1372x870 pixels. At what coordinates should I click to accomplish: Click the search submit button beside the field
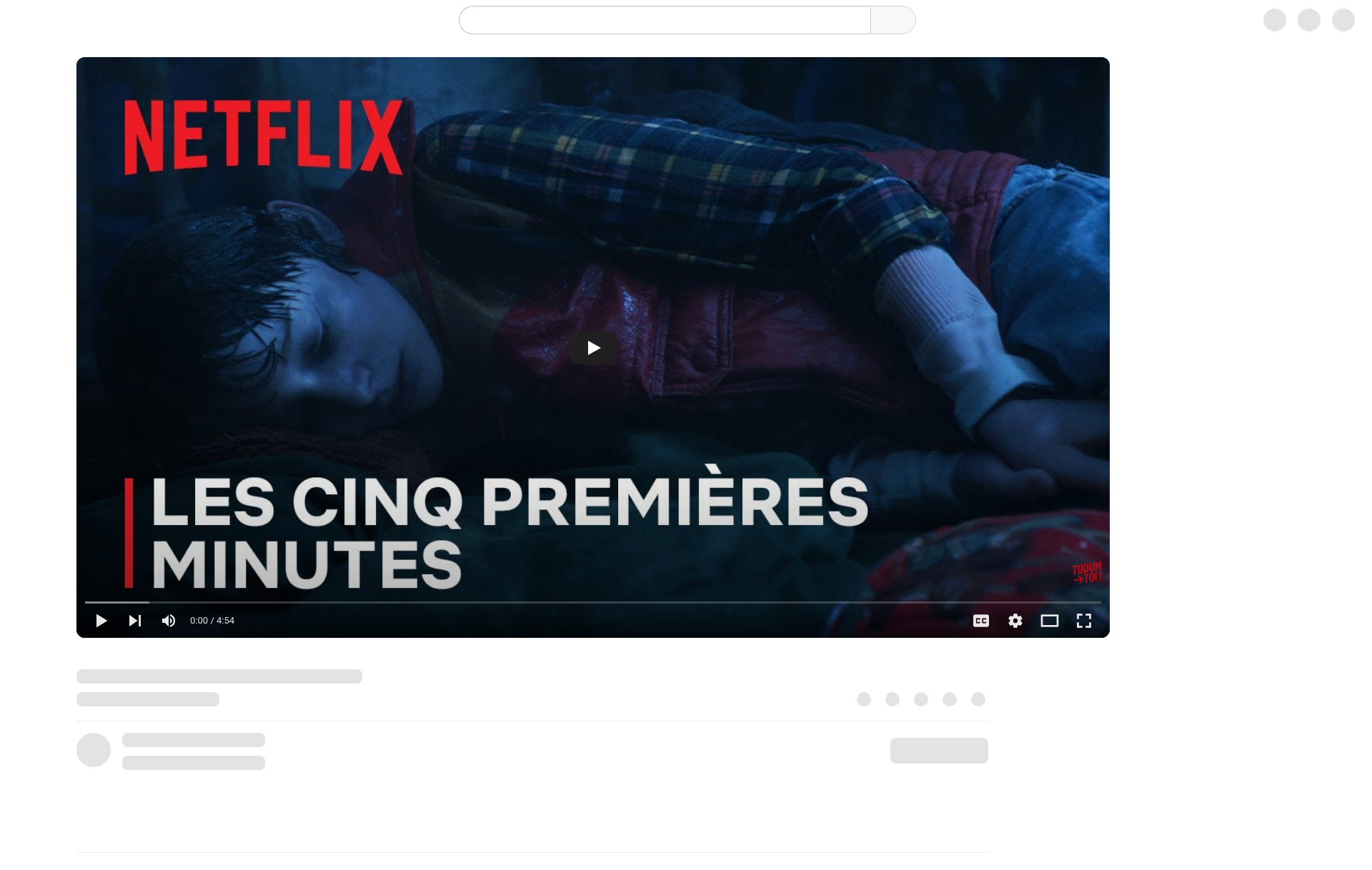pos(893,20)
